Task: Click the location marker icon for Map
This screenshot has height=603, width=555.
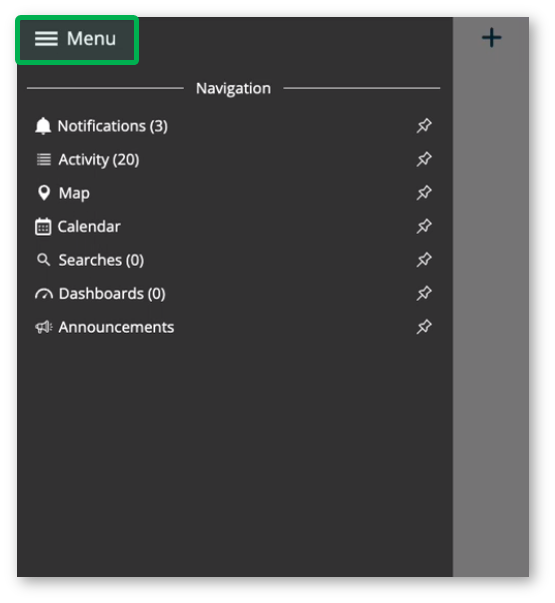Action: point(44,193)
